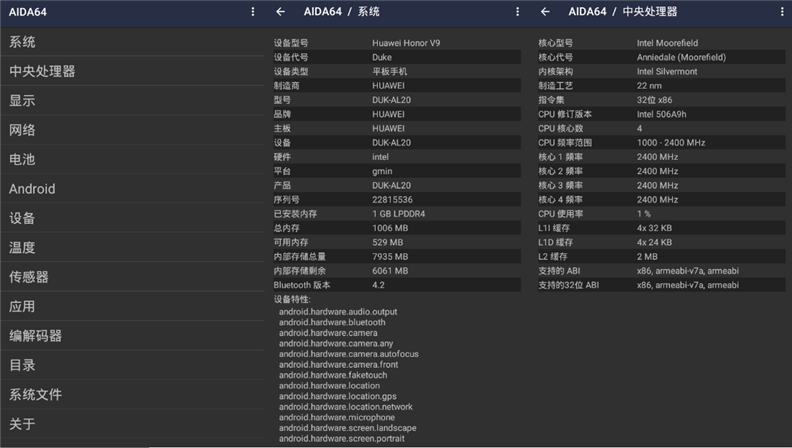Select the 可用内存 529 MB row

[x=397, y=242]
